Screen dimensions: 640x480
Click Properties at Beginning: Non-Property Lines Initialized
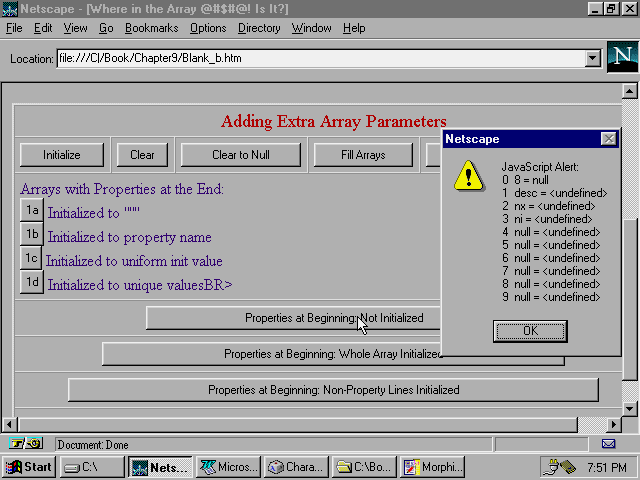pyautogui.click(x=333, y=390)
